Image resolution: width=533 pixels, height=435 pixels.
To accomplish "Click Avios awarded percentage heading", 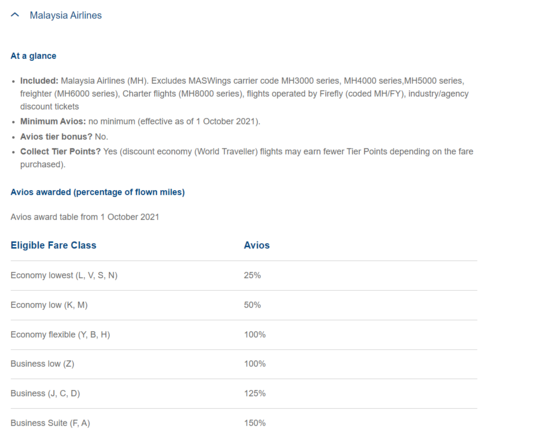I will click(98, 192).
